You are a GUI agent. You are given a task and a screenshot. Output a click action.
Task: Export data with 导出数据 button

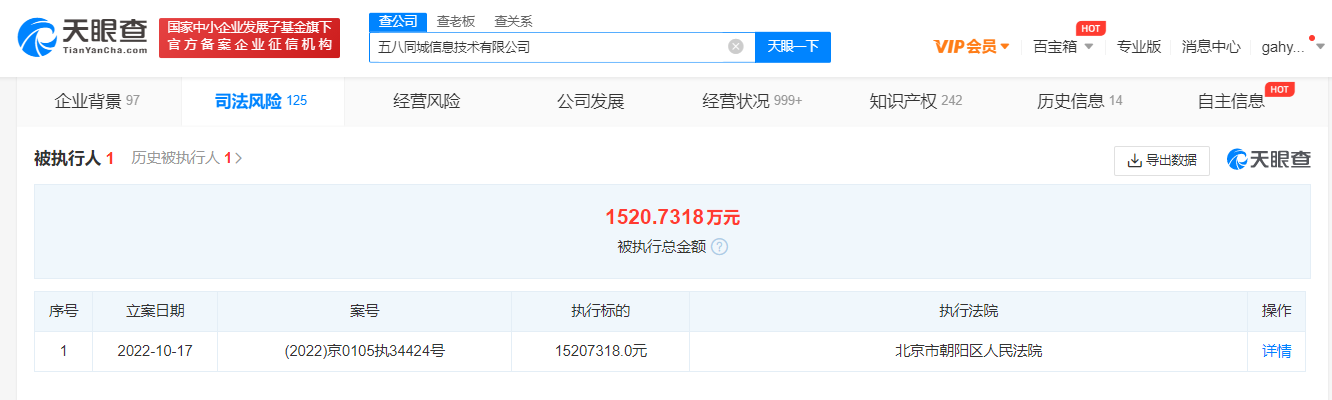[1161, 160]
